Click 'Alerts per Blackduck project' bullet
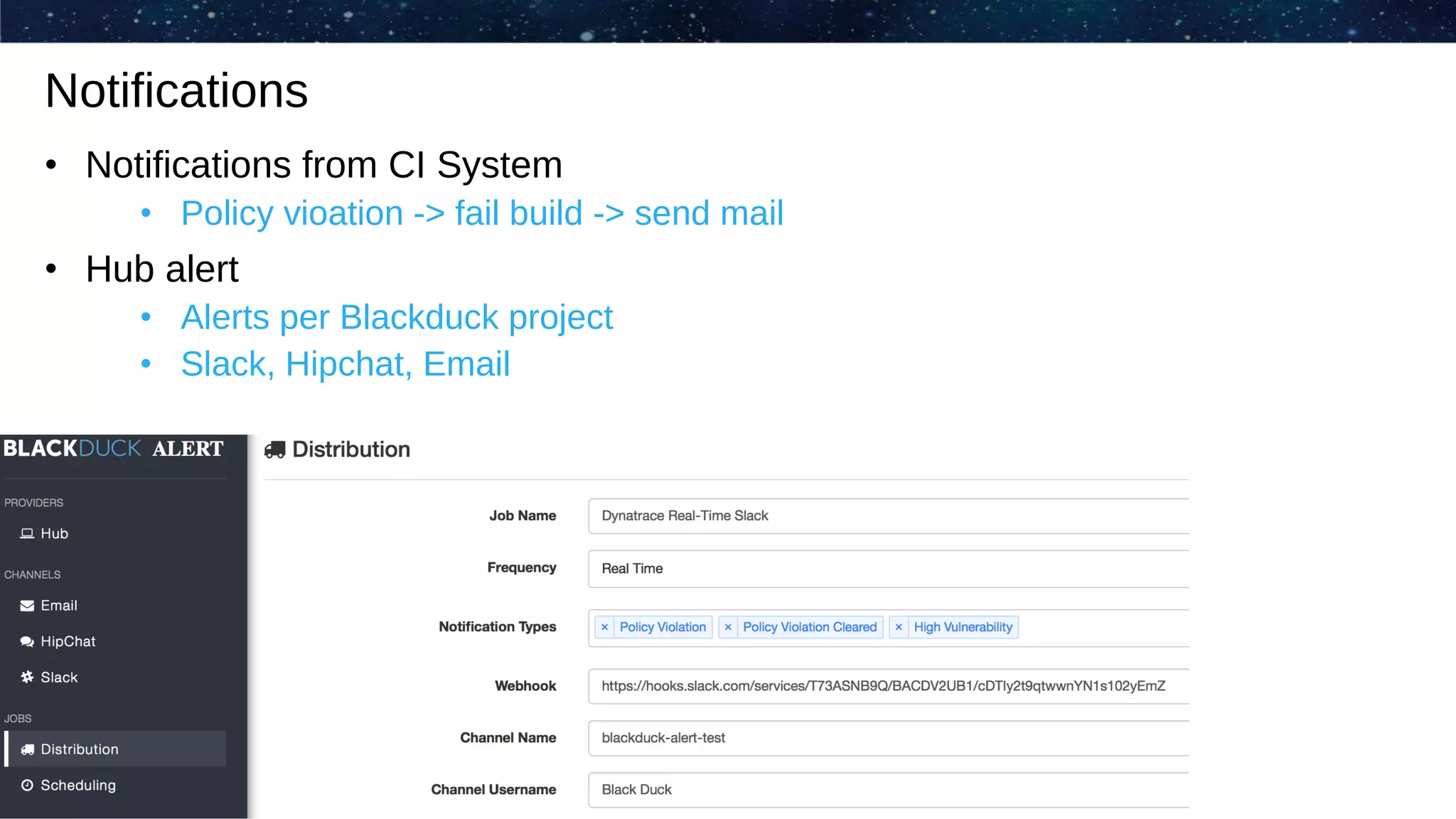Viewport: 1456px width, 819px height. coord(397,318)
